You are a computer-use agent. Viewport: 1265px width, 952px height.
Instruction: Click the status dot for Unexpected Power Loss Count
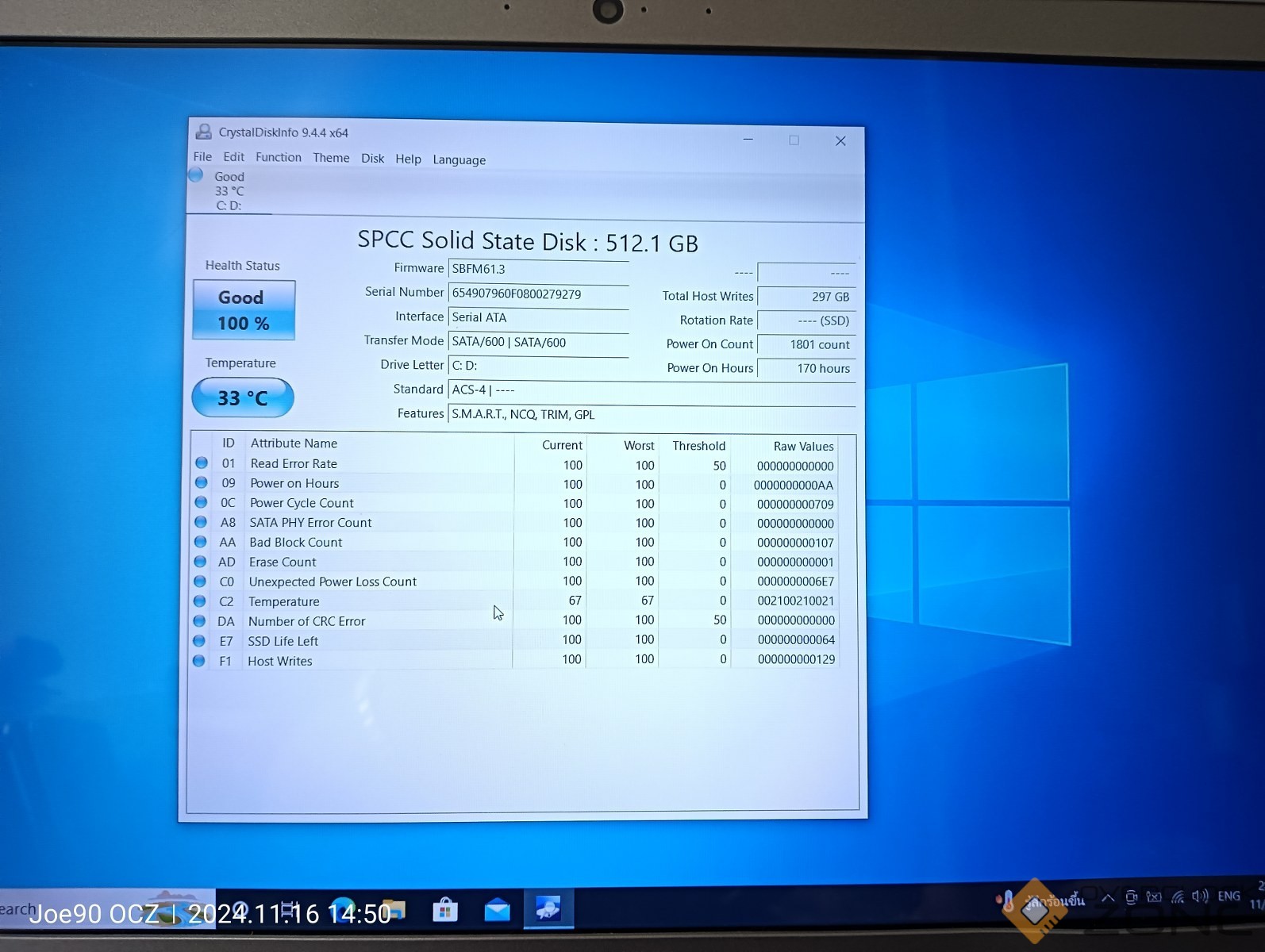200,582
